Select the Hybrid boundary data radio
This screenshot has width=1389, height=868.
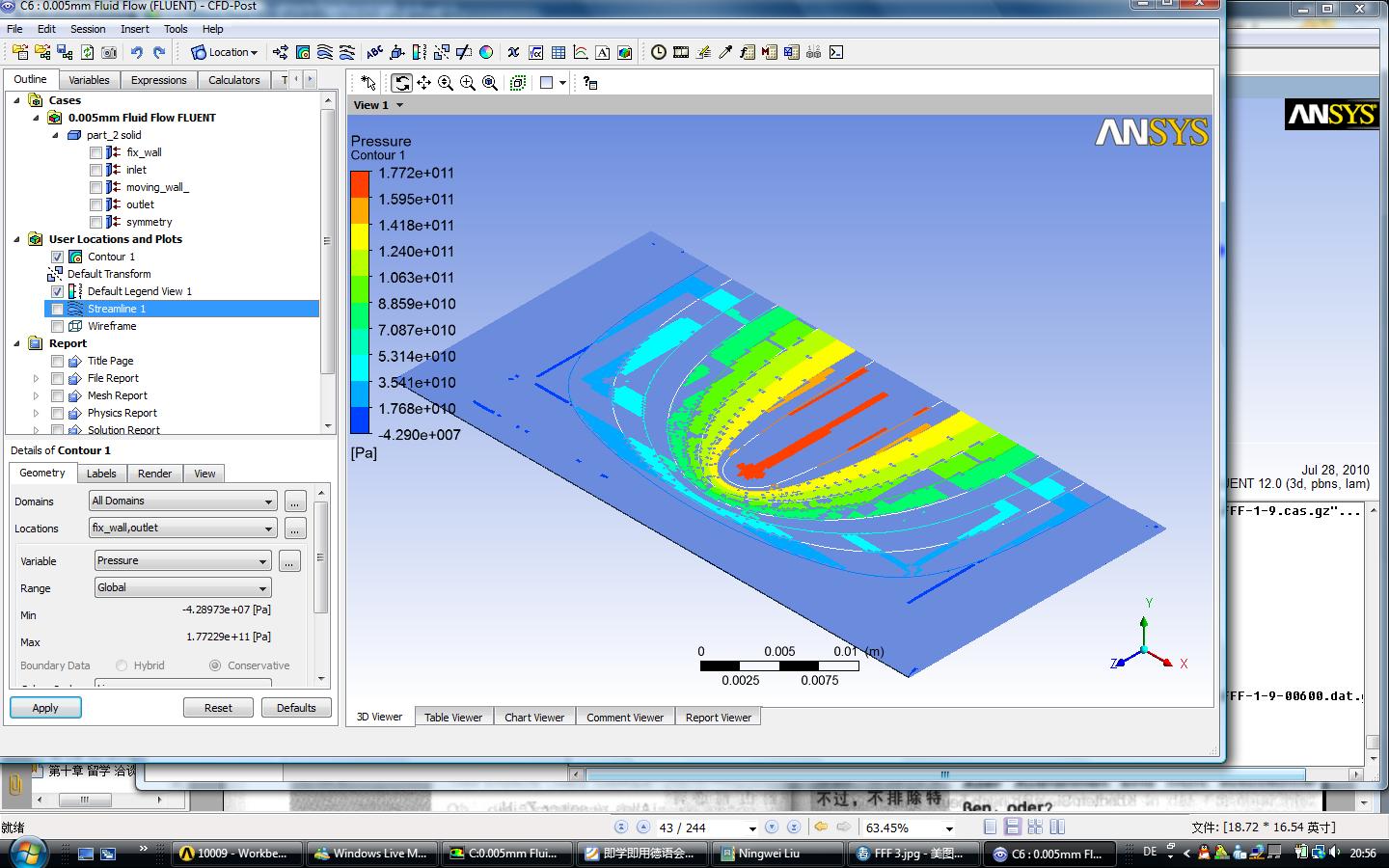click(122, 665)
